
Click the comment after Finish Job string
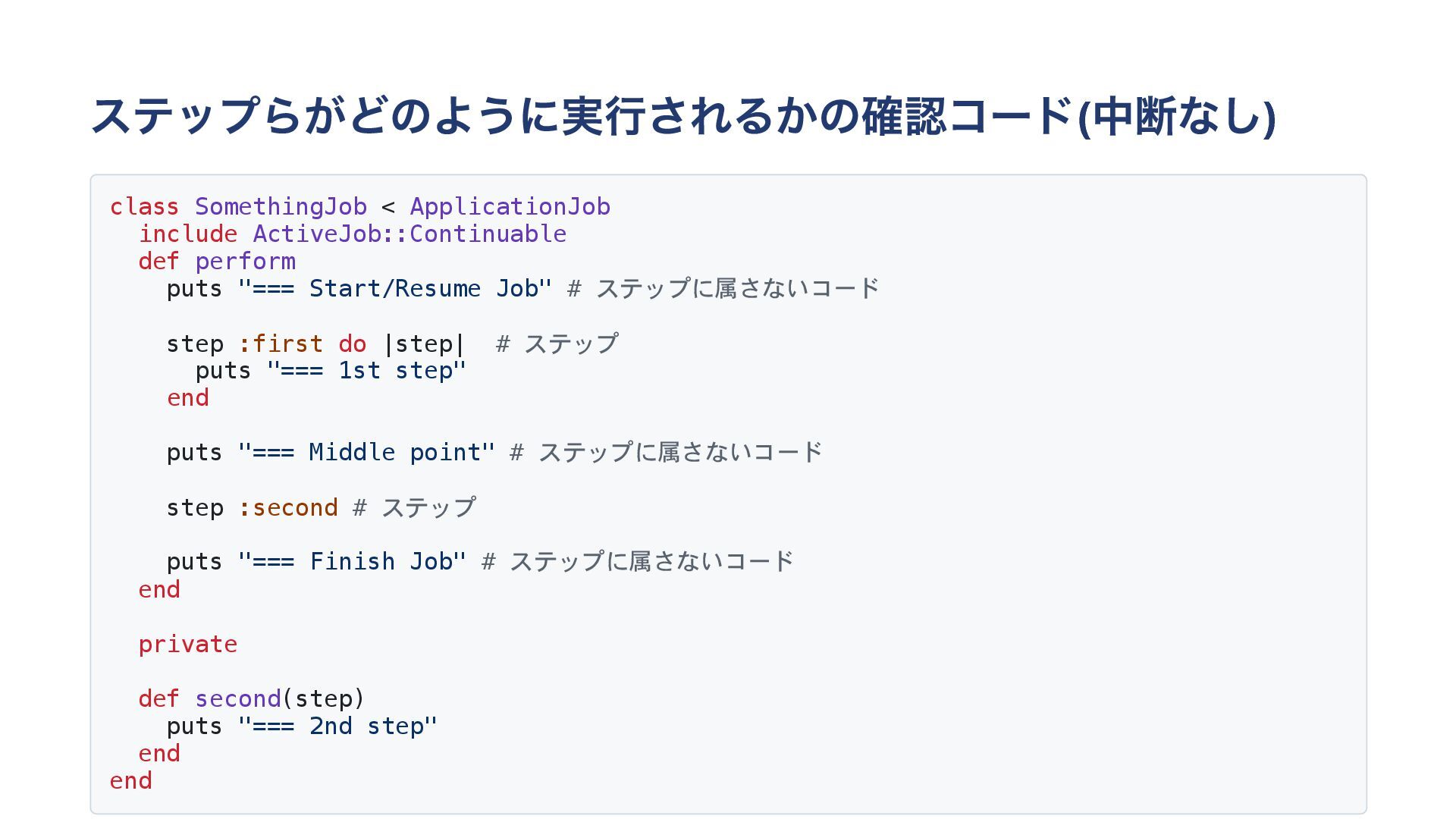click(x=638, y=562)
